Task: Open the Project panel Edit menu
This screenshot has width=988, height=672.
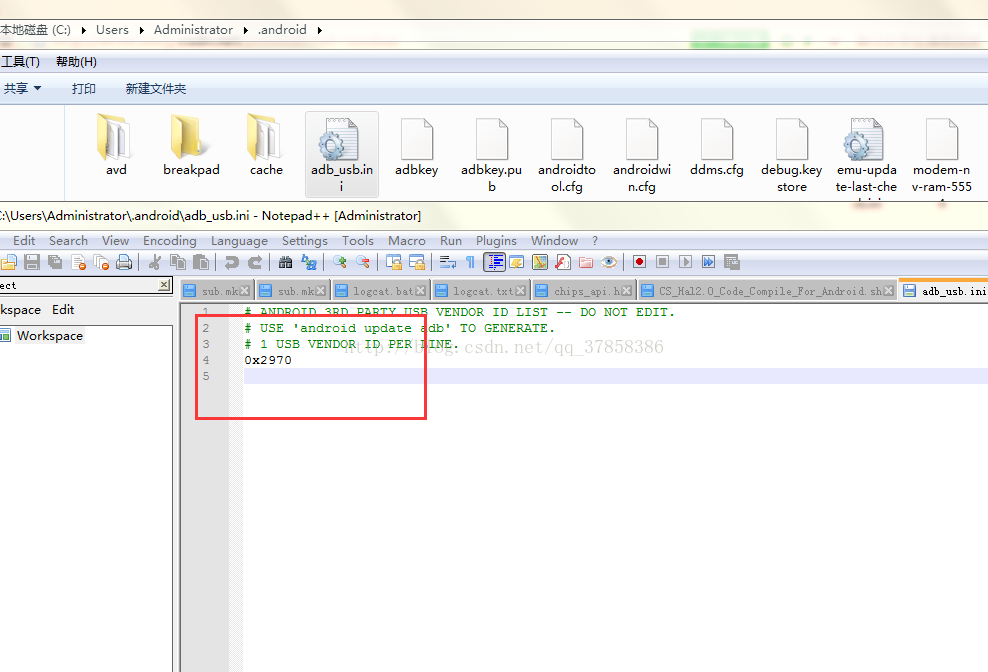Action: [x=63, y=310]
